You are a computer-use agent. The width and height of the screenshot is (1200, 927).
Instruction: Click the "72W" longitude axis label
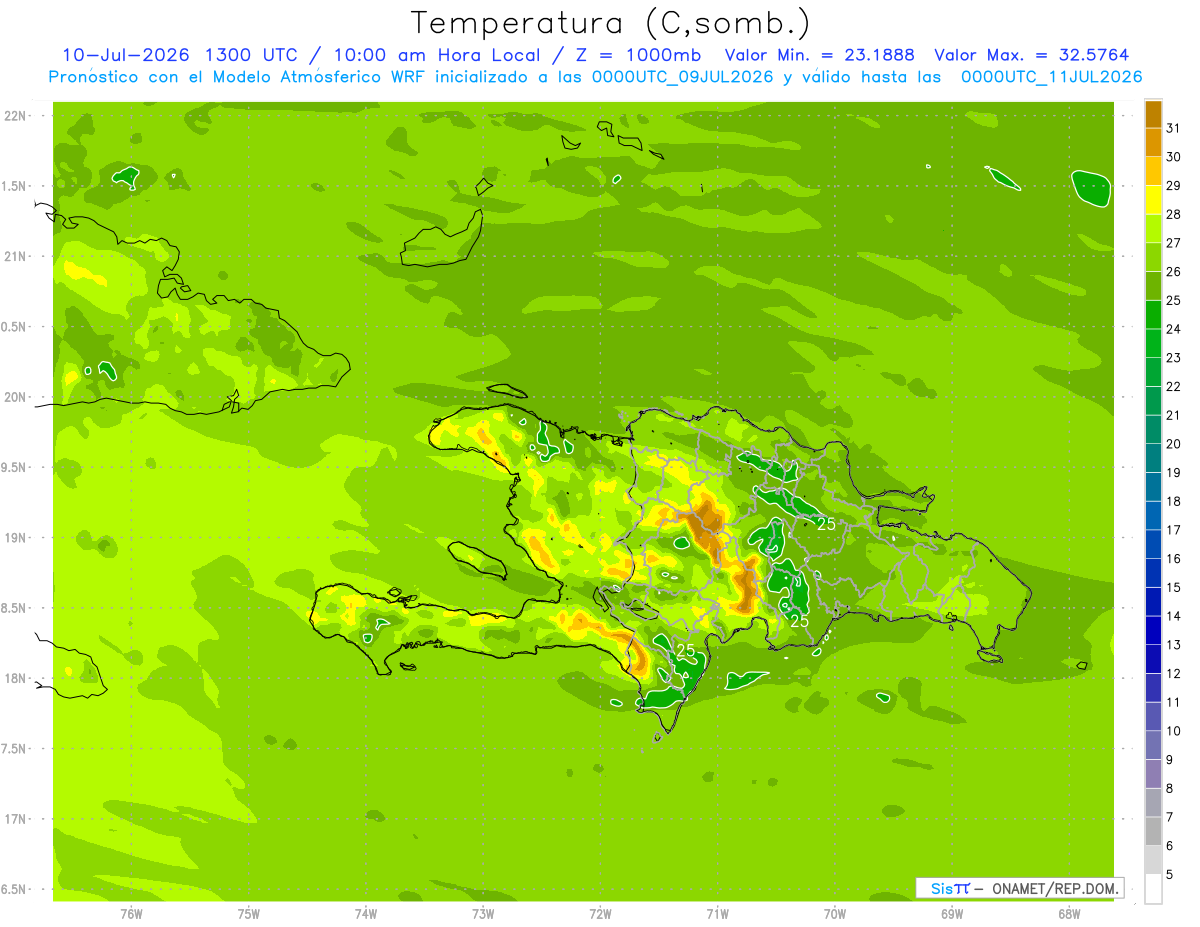[600, 914]
